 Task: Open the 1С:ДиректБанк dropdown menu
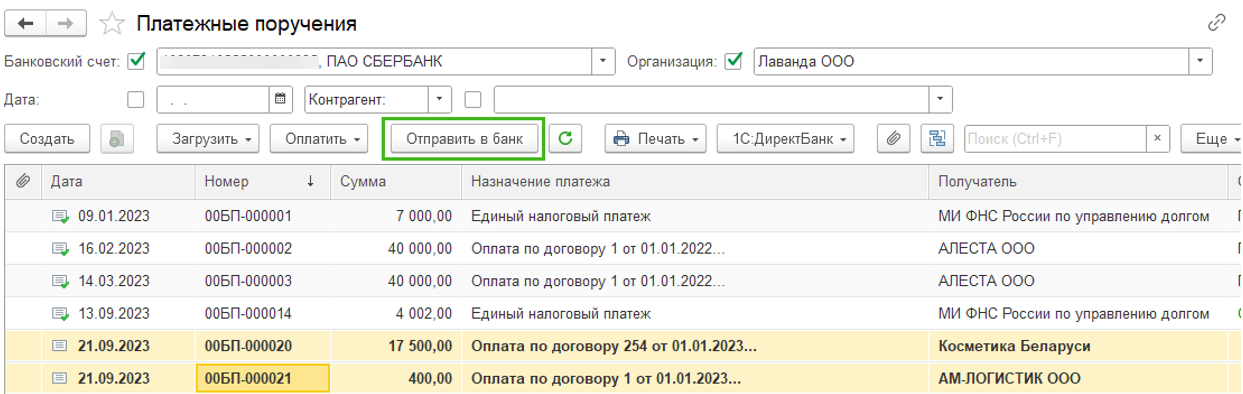[785, 139]
